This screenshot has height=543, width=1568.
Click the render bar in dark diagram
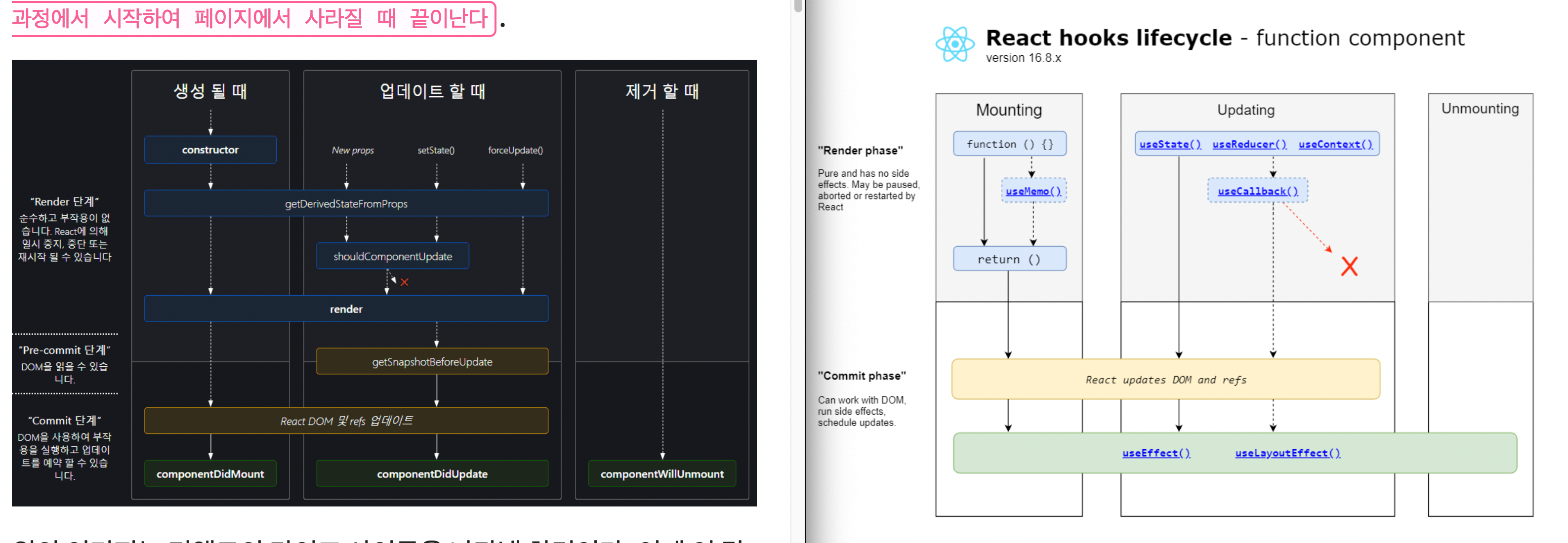click(346, 309)
